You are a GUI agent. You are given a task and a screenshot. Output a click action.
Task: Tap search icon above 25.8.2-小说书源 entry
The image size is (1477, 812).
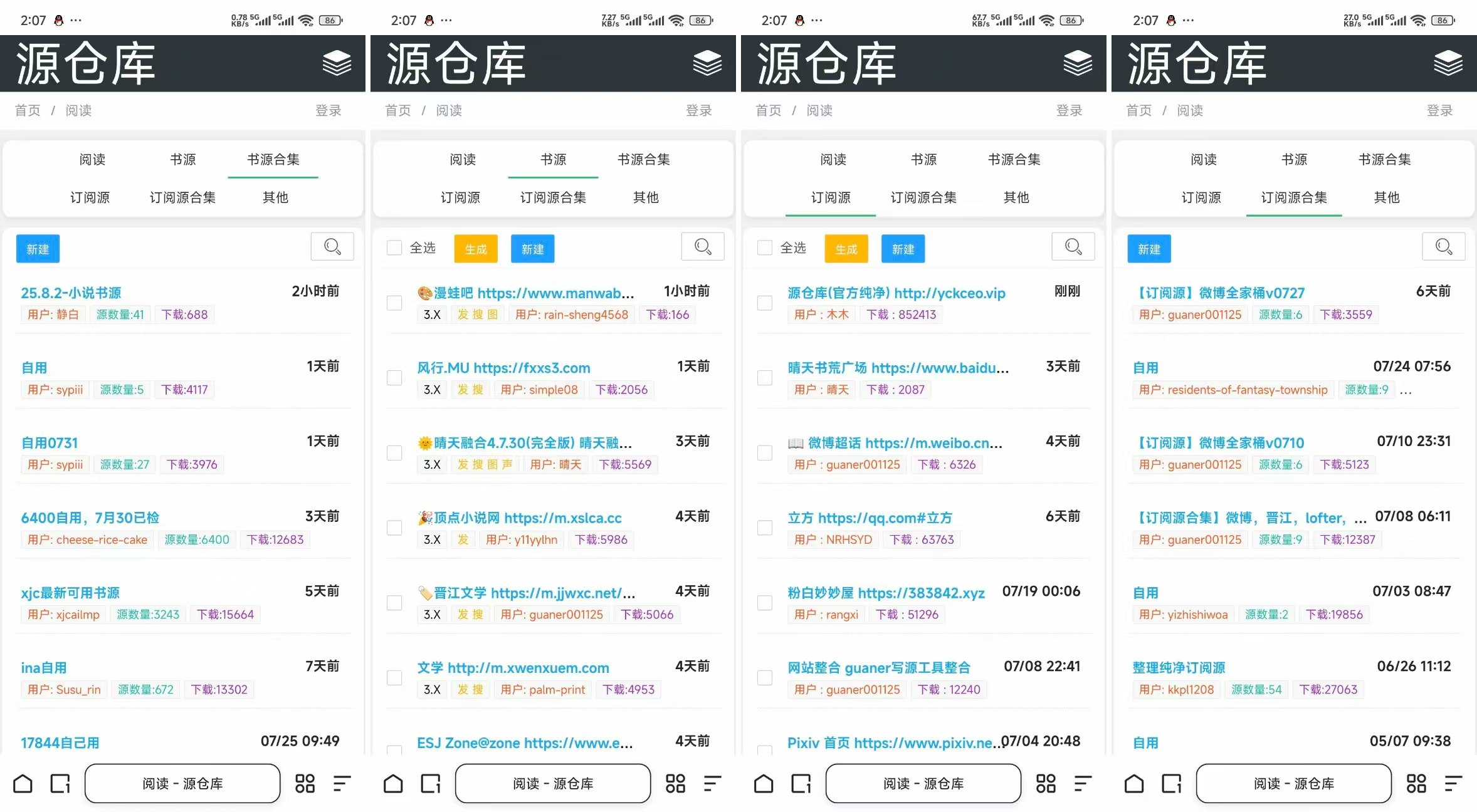(x=332, y=247)
